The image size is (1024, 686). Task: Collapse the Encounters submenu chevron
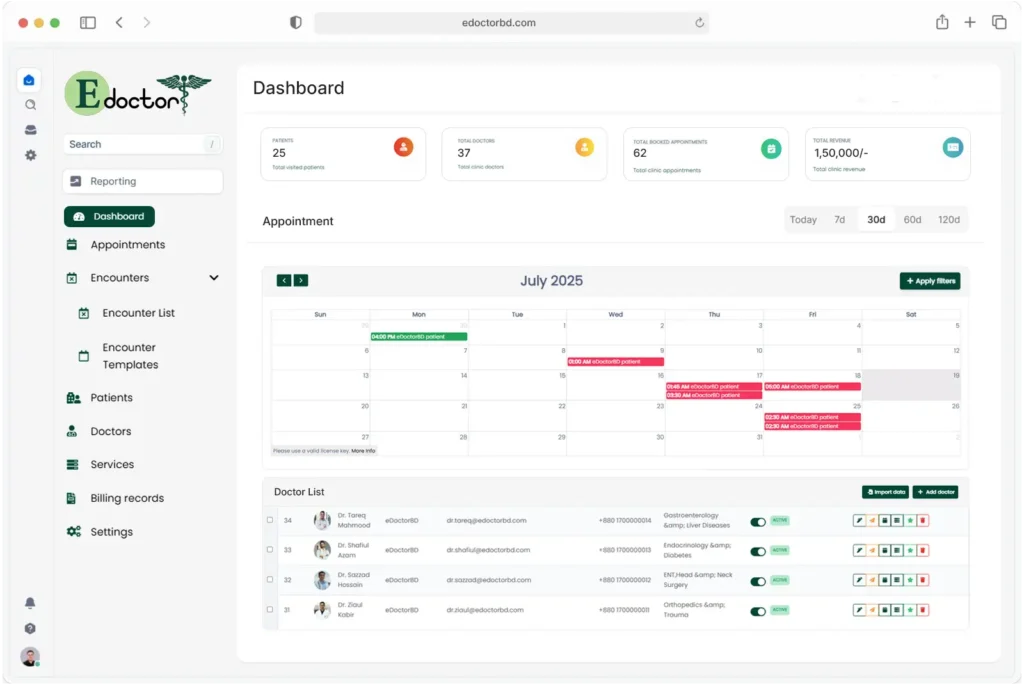coord(214,278)
